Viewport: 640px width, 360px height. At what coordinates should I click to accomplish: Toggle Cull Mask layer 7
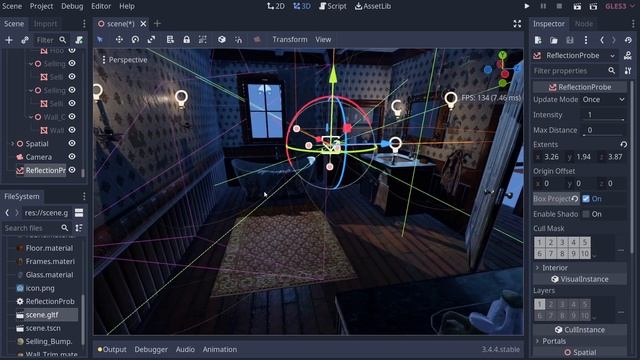pyautogui.click(x=551, y=253)
